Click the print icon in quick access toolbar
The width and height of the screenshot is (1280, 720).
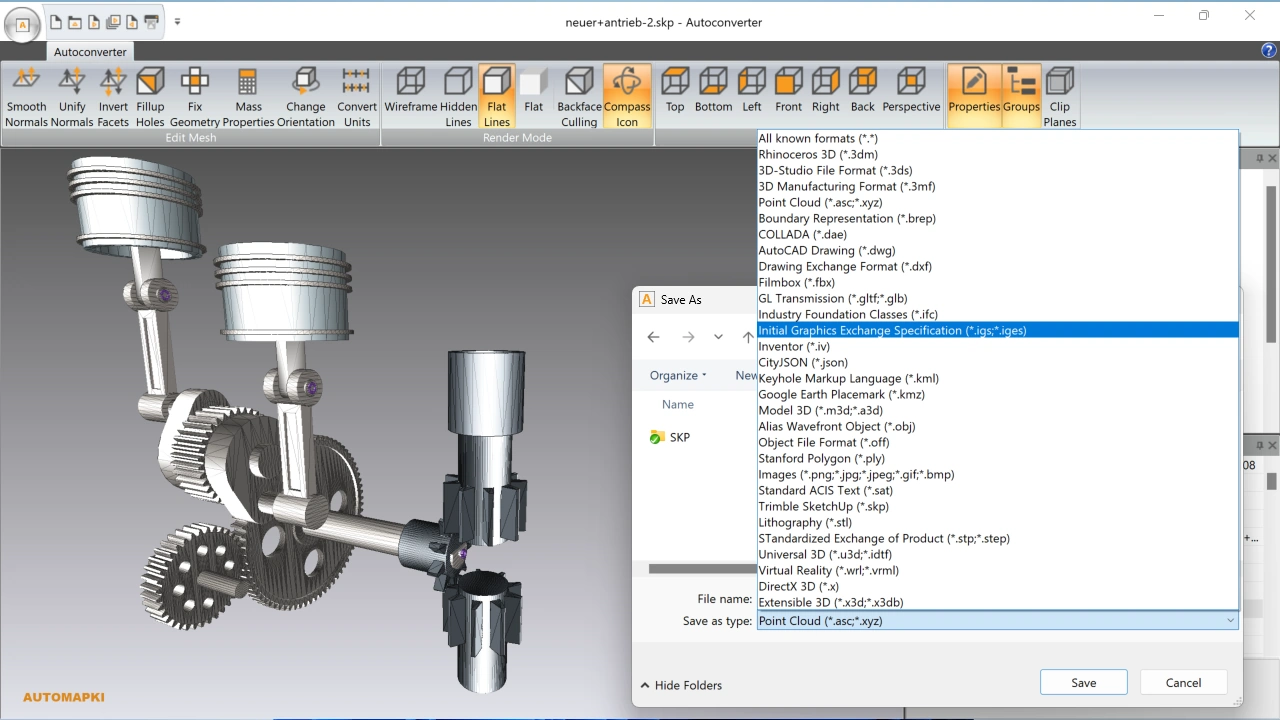151,21
